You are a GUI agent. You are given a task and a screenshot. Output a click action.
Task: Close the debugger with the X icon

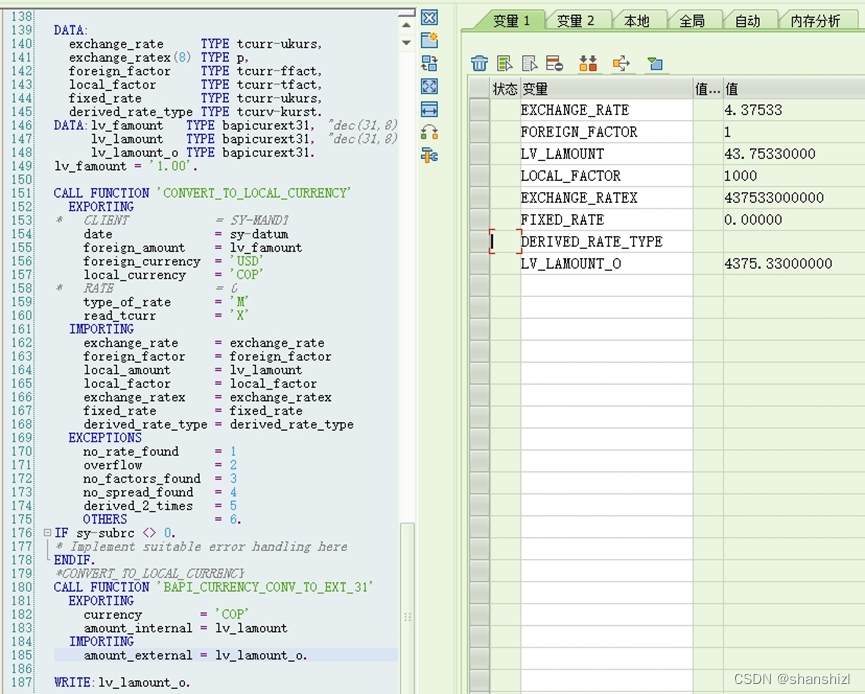click(x=430, y=17)
